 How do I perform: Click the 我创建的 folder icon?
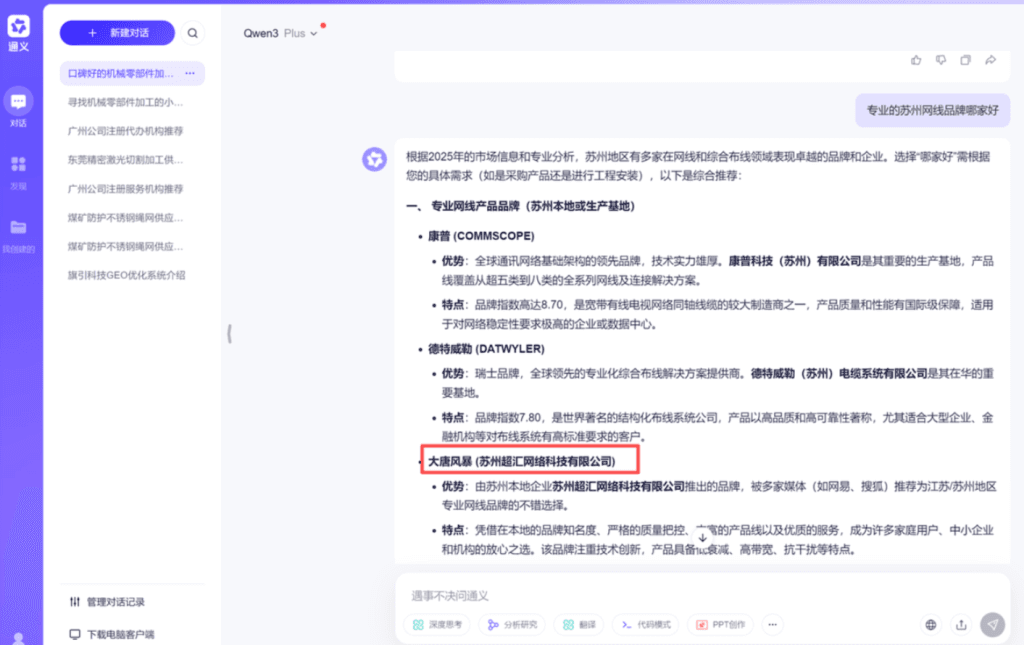click(18, 227)
